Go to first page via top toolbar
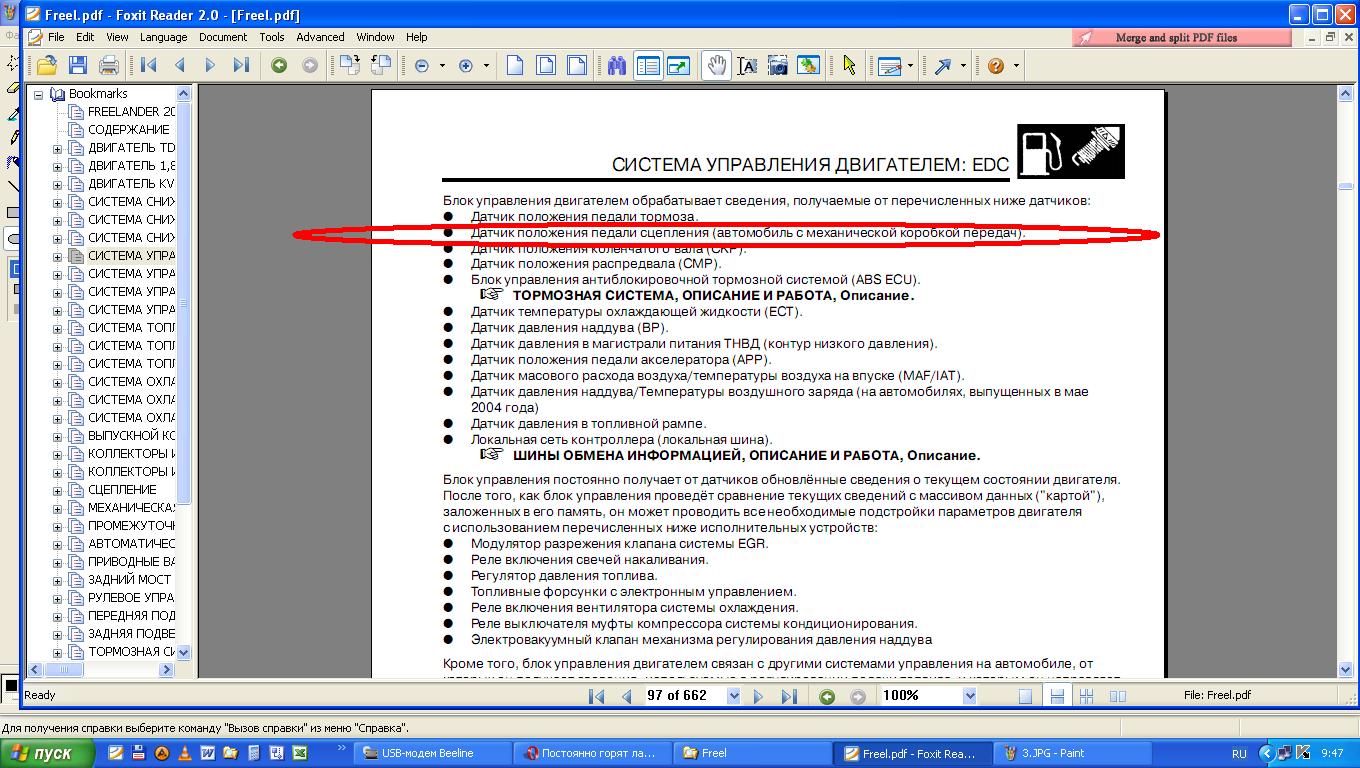 pyautogui.click(x=149, y=66)
